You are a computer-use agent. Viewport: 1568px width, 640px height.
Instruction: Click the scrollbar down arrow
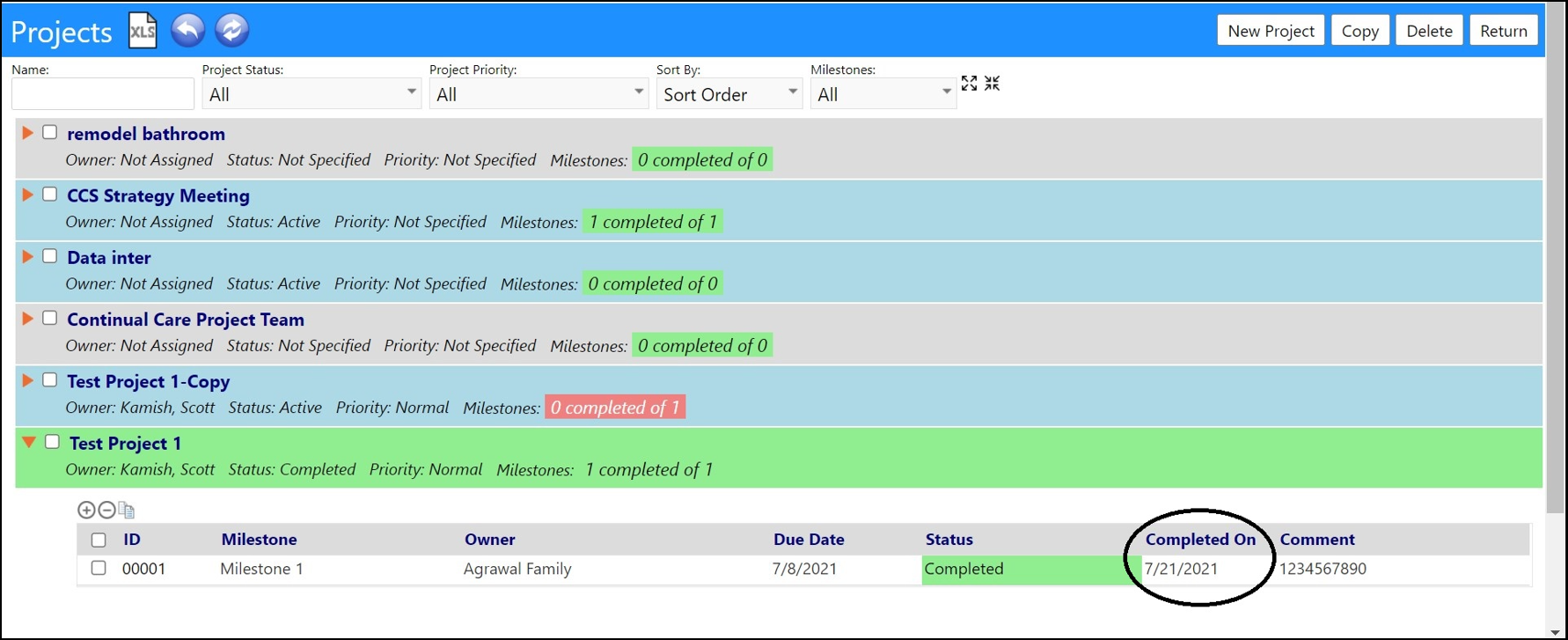coord(1557,632)
